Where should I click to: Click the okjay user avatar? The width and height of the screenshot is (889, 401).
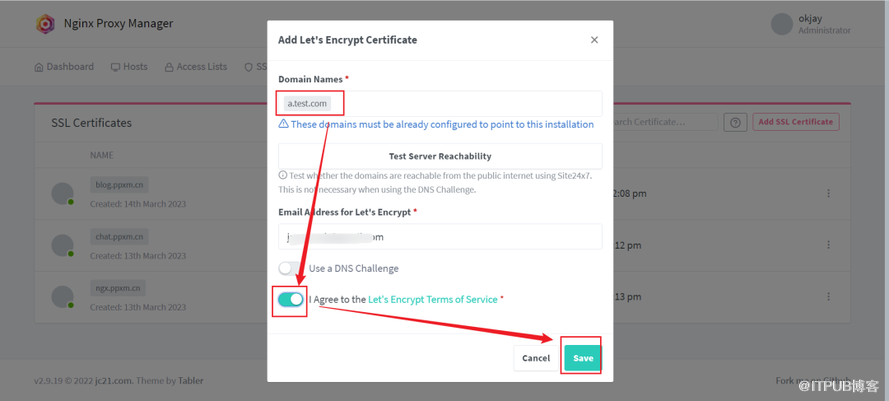coord(782,24)
